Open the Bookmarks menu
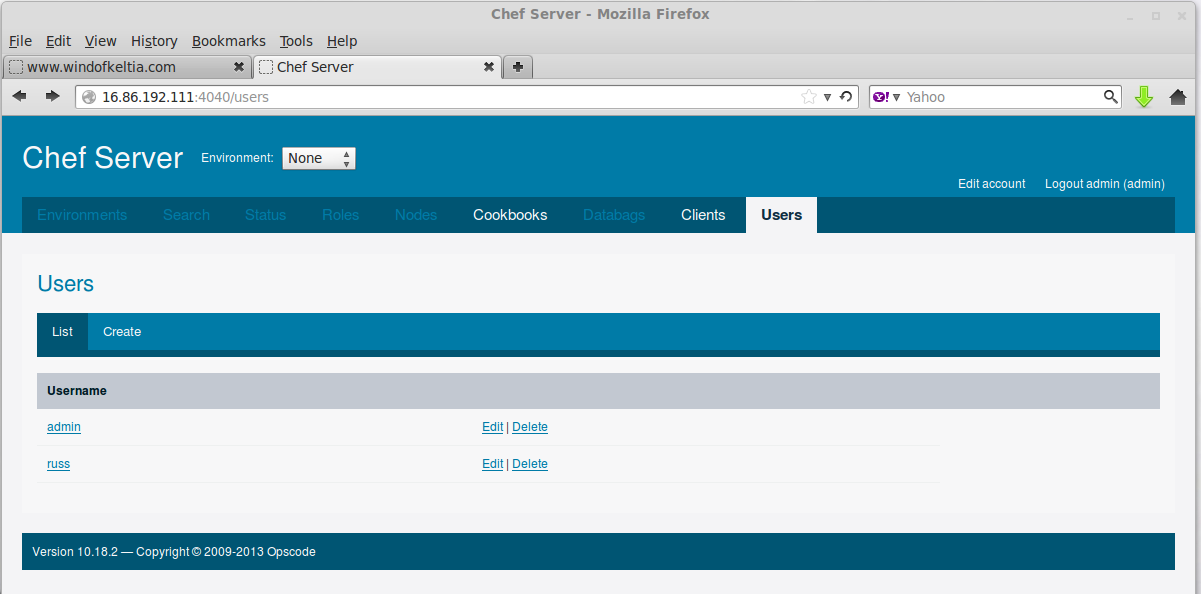 [229, 41]
